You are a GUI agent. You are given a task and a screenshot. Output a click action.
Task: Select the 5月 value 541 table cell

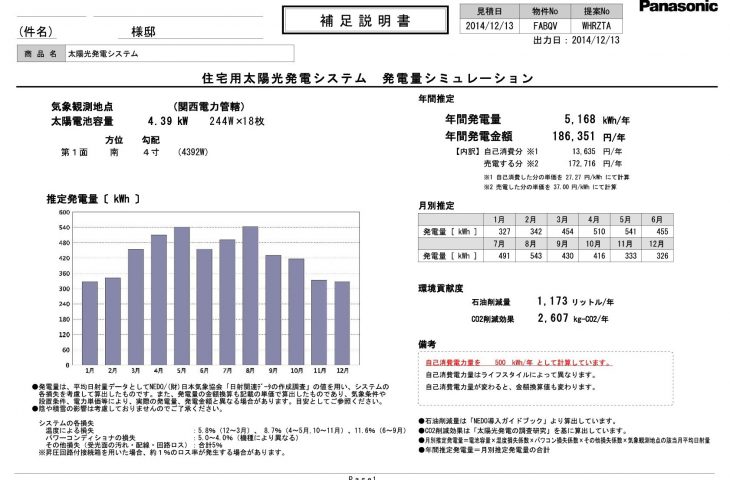tap(625, 231)
